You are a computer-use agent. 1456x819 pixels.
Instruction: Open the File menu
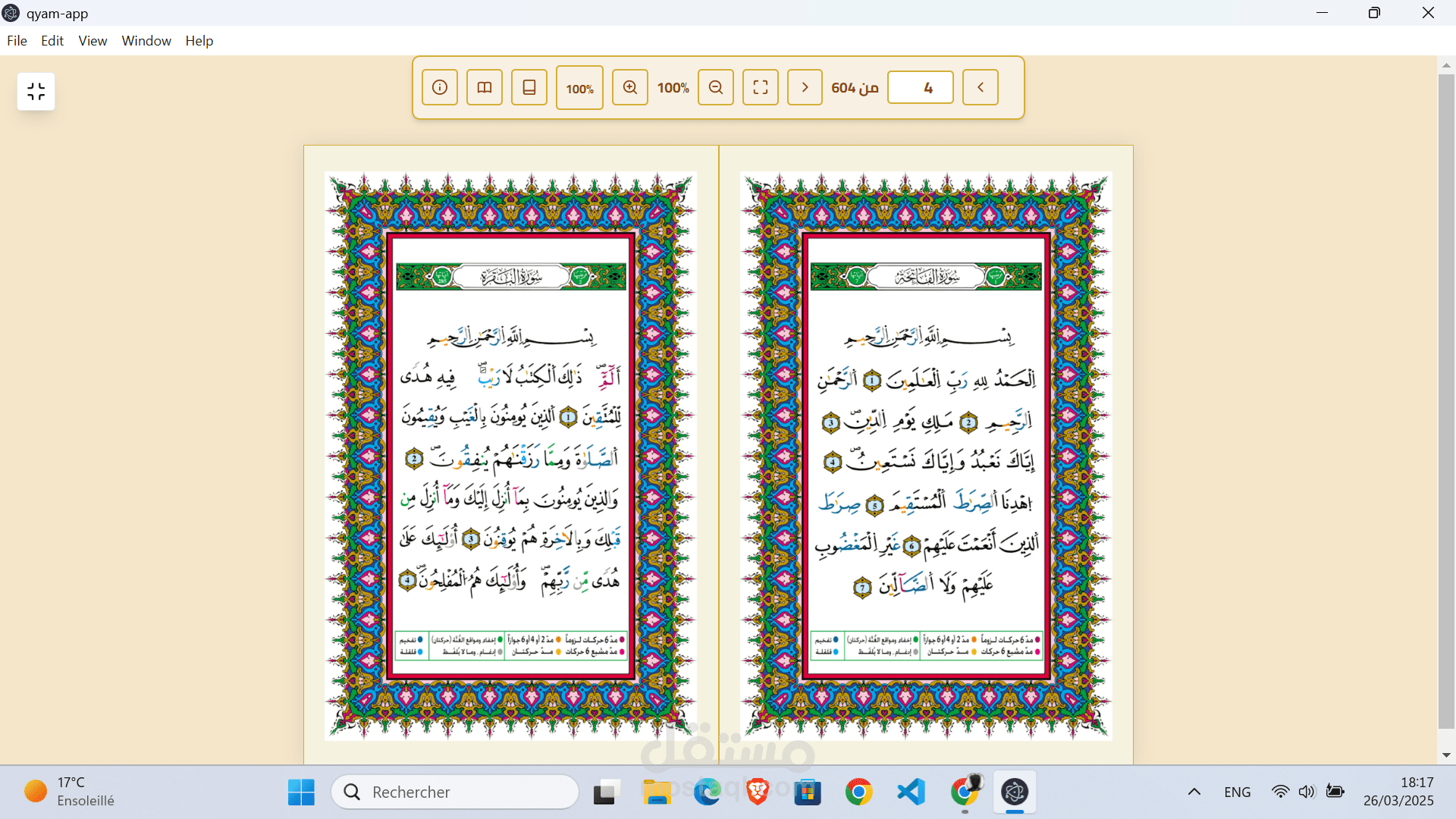click(x=17, y=41)
